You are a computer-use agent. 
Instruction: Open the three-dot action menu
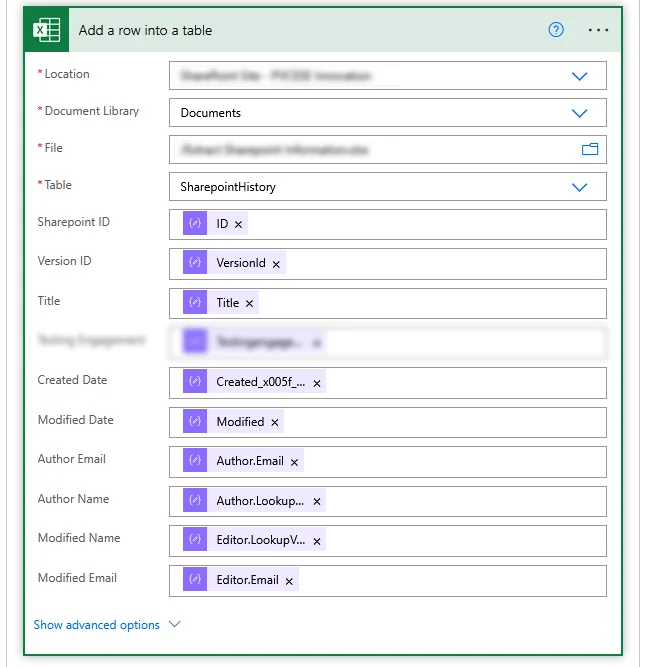tap(598, 30)
